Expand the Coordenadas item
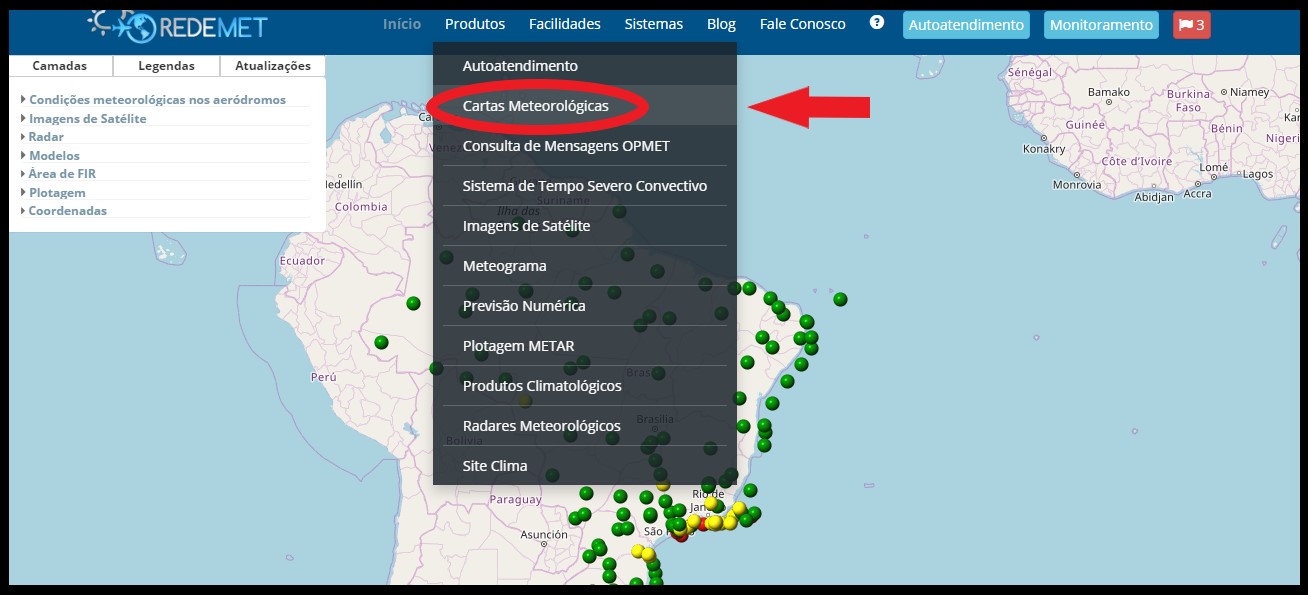Screen dimensions: 1308x595 (67, 211)
